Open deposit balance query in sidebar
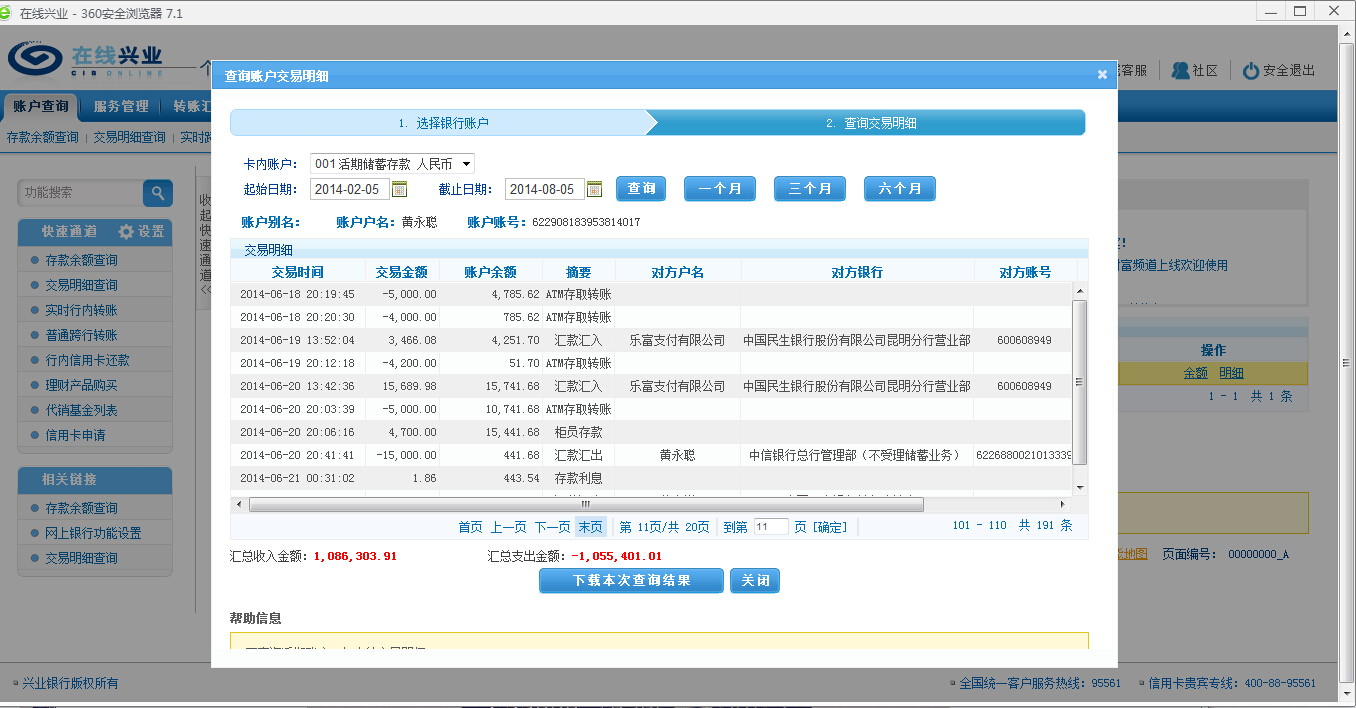Image resolution: width=1356 pixels, height=708 pixels. [x=81, y=260]
